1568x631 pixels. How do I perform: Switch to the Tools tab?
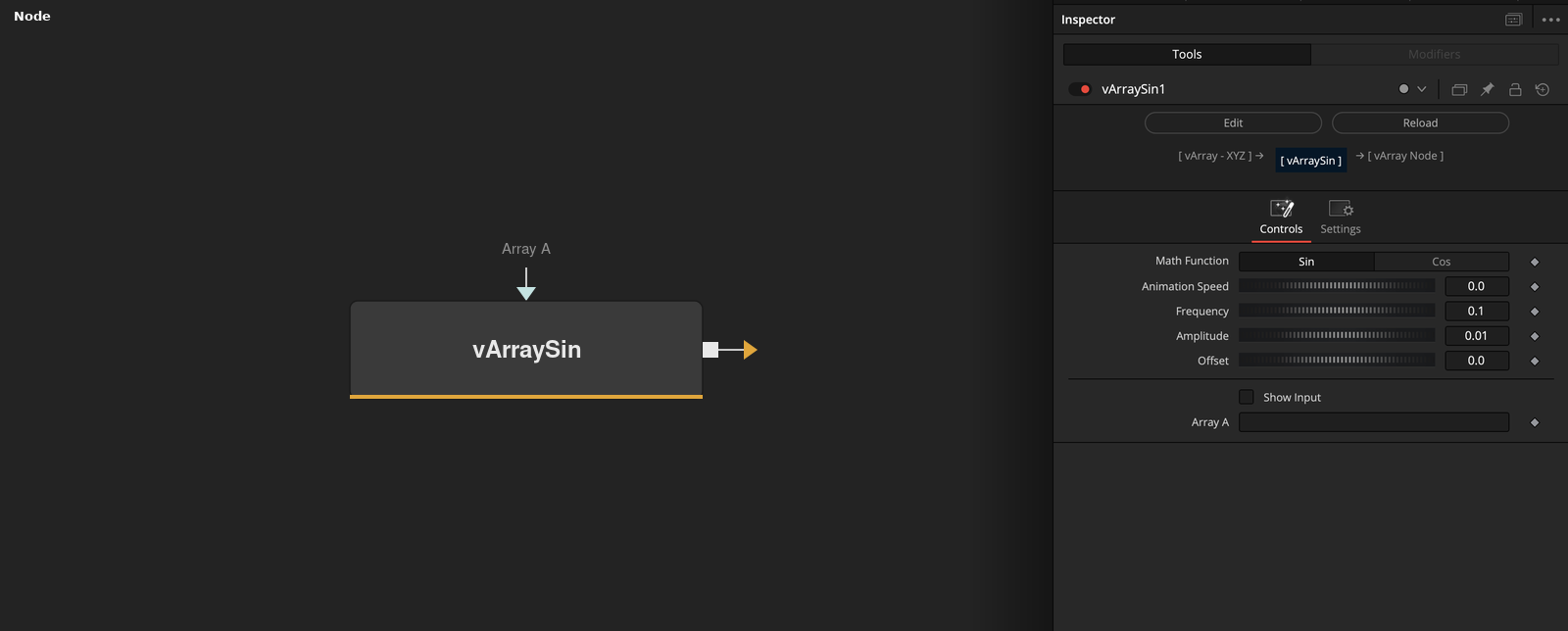coord(1187,54)
